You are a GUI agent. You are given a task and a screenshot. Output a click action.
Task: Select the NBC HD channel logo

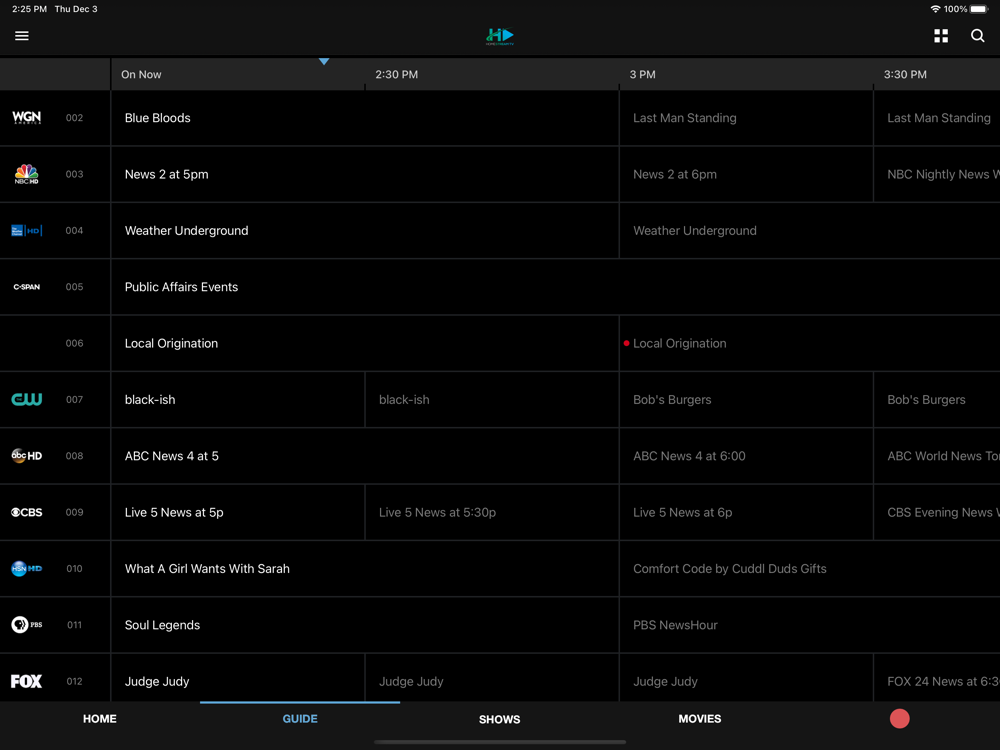(27, 174)
